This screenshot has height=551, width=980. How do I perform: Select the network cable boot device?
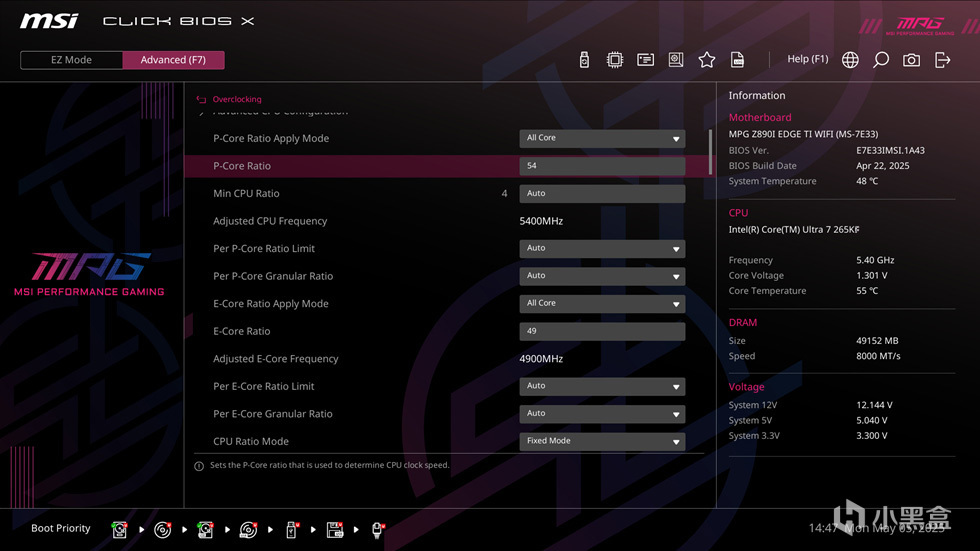[x=378, y=530]
